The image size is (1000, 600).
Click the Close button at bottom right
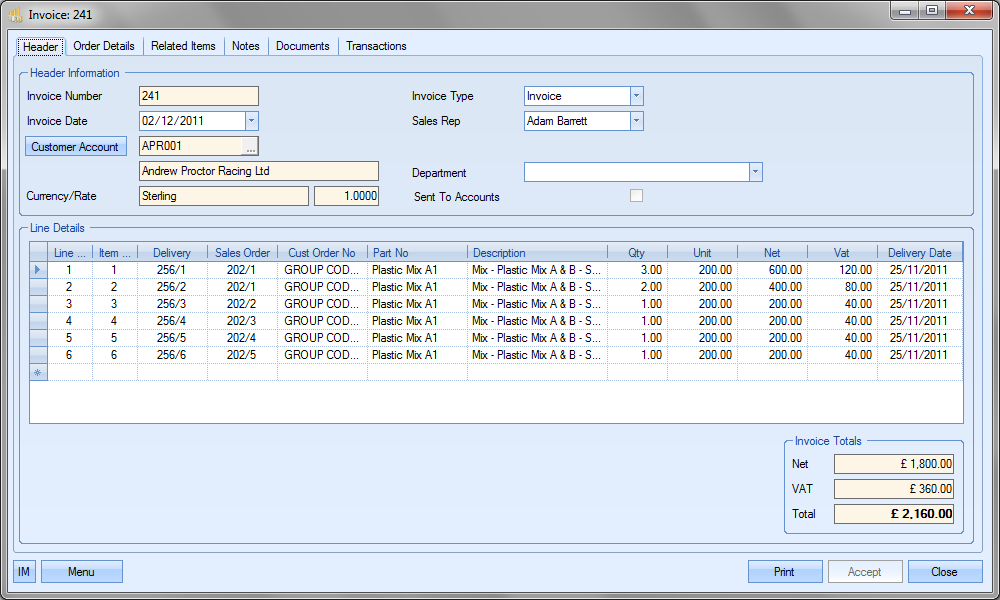944,572
